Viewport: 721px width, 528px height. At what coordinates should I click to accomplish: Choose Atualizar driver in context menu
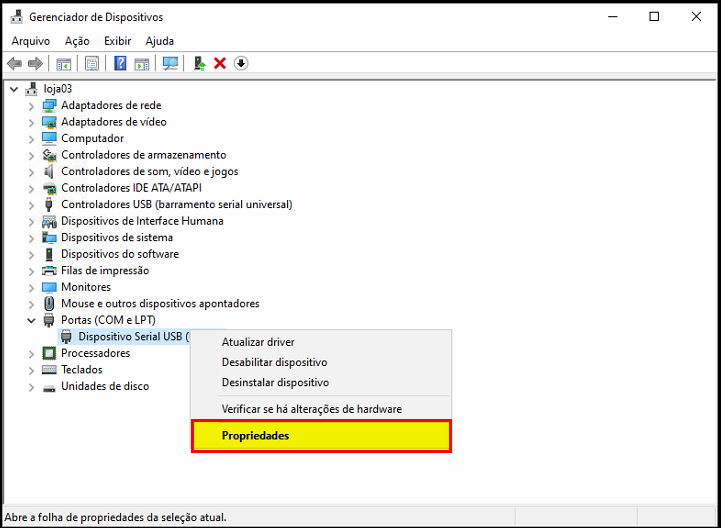pos(321,342)
